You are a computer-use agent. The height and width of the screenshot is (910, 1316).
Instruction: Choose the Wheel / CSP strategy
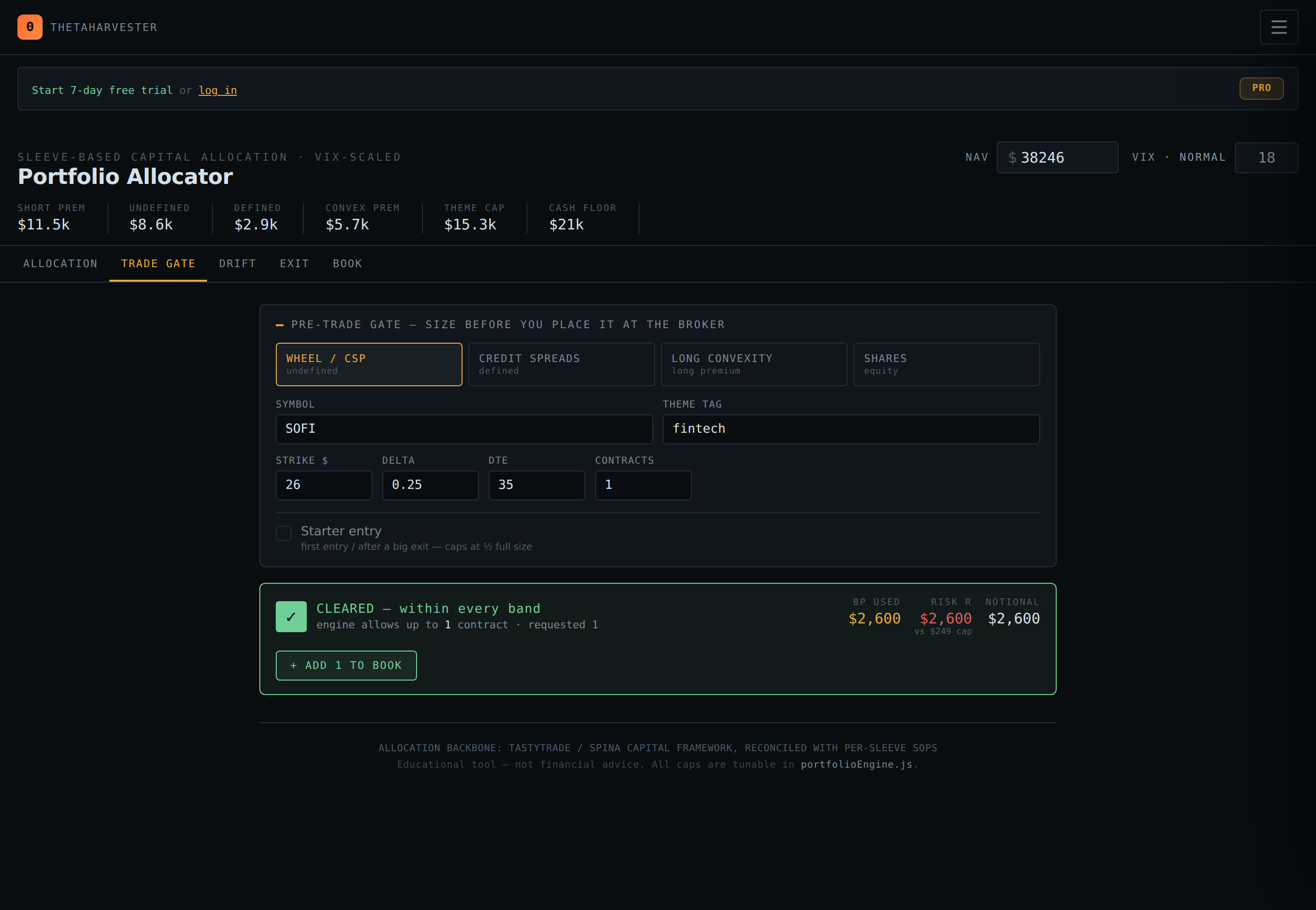point(369,364)
